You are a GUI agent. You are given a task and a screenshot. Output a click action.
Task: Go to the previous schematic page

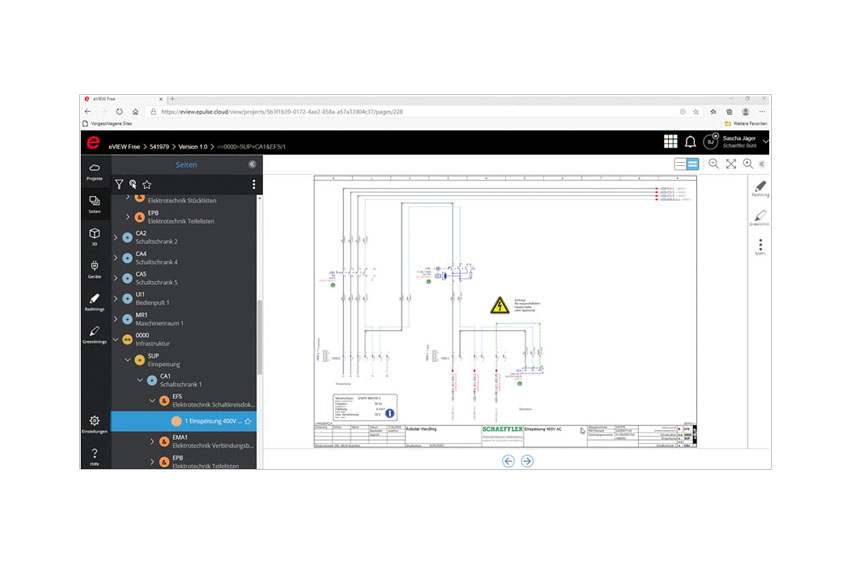click(508, 461)
